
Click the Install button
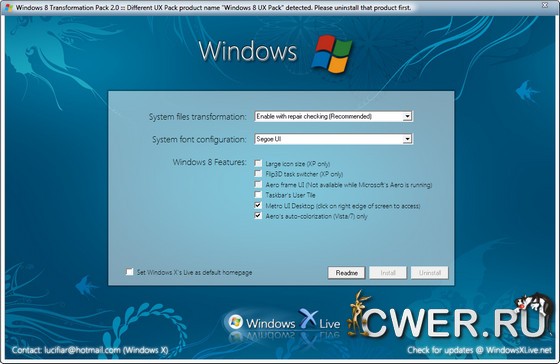point(388,273)
